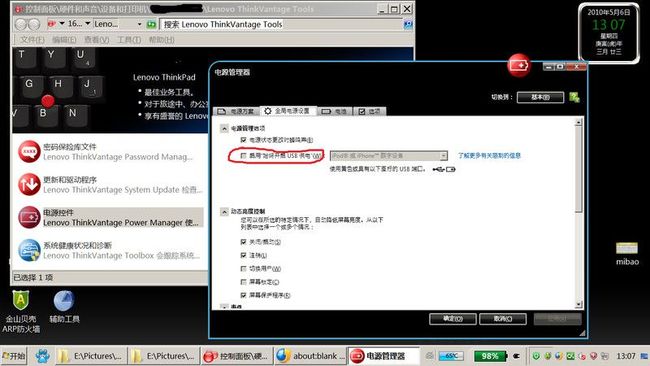The image size is (650, 366).
Task: Select the 'Lenovo ThinkVantage Password Manag...' text
Action: click(x=118, y=157)
